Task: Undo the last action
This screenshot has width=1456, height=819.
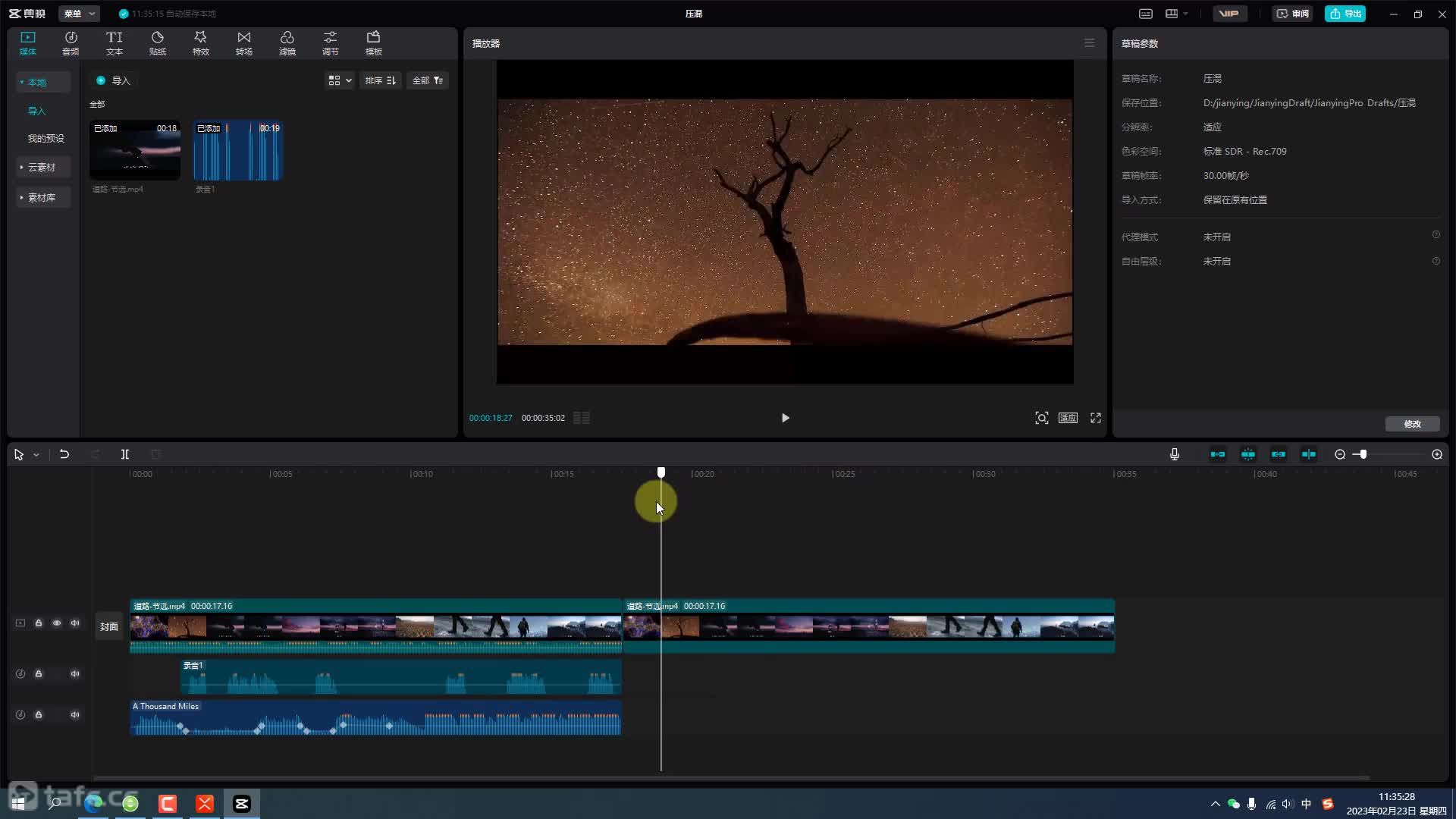Action: tap(64, 454)
